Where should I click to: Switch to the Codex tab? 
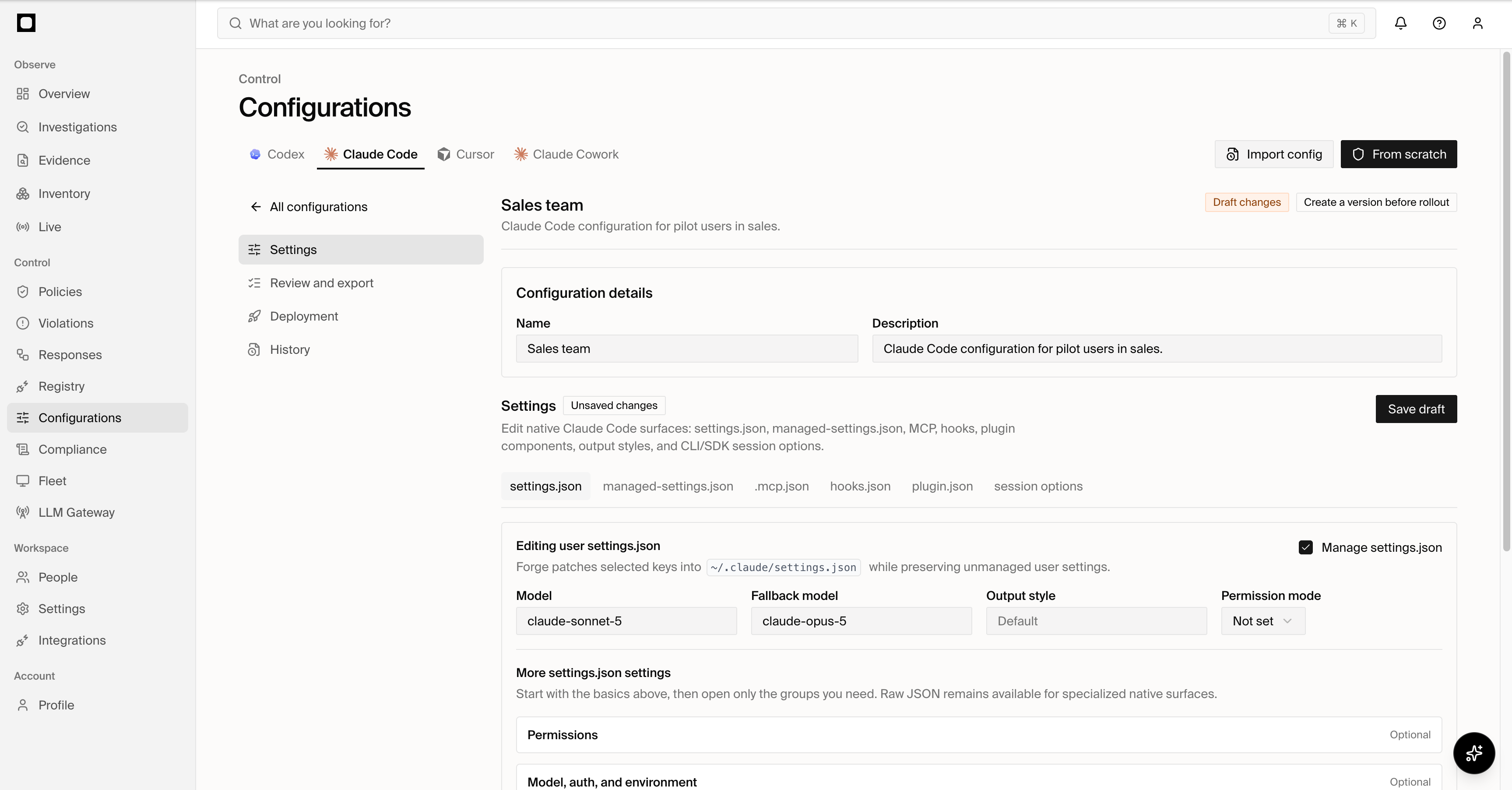(x=277, y=154)
